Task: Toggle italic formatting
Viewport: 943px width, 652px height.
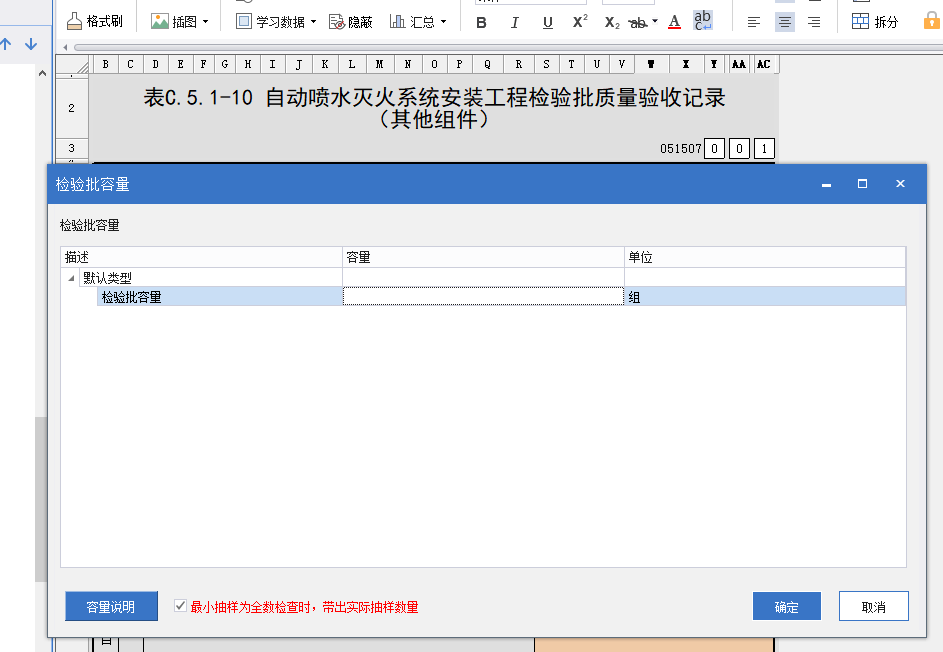Action: click(x=514, y=23)
